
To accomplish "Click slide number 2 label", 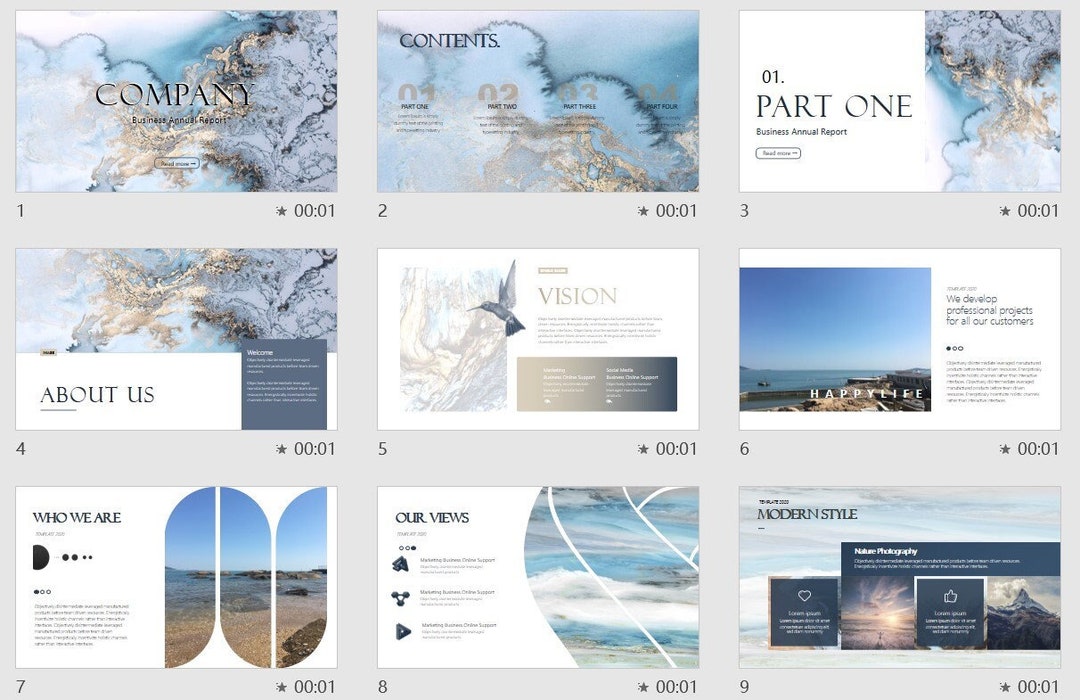I will point(382,211).
